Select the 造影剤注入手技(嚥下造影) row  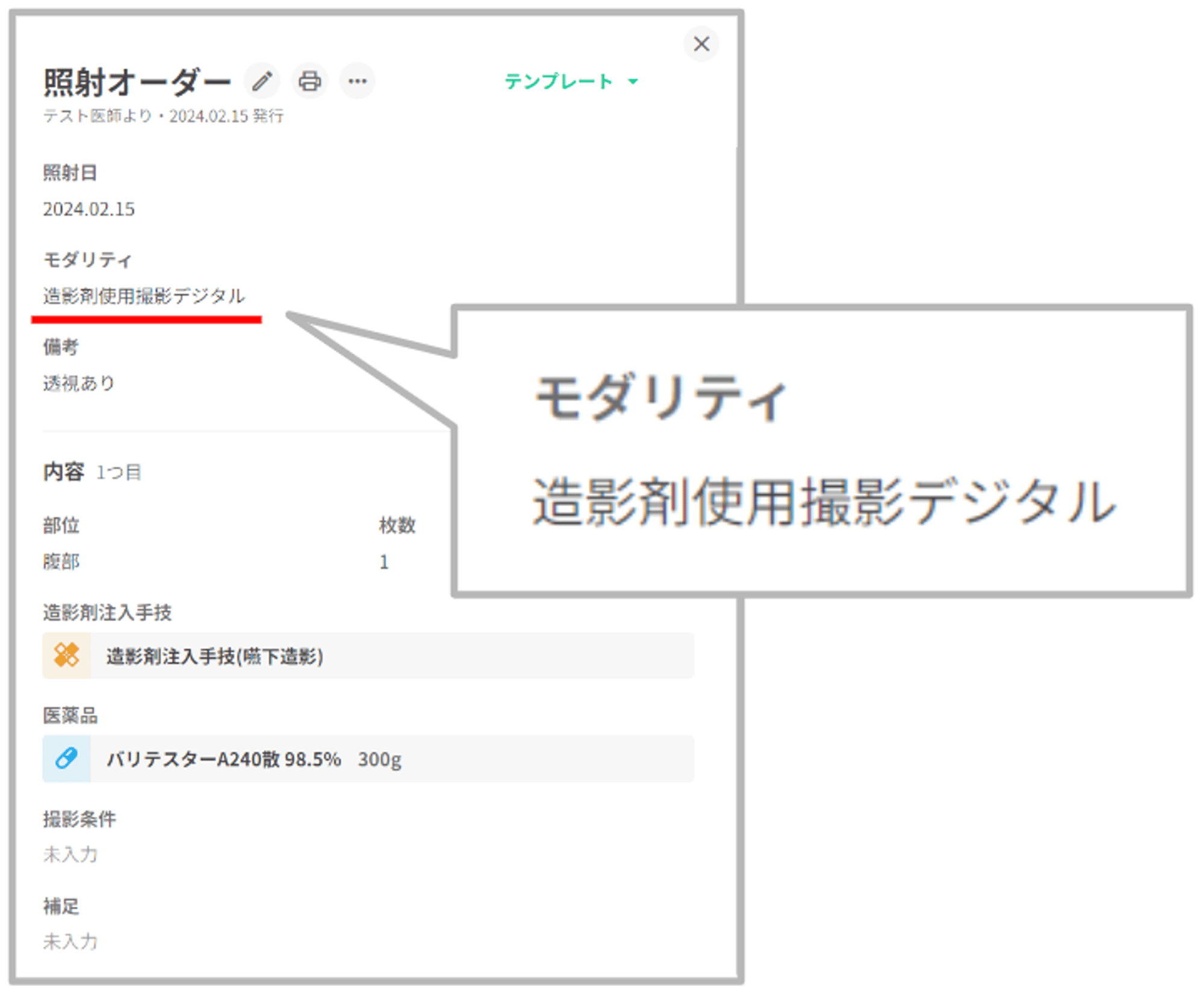[214, 656]
